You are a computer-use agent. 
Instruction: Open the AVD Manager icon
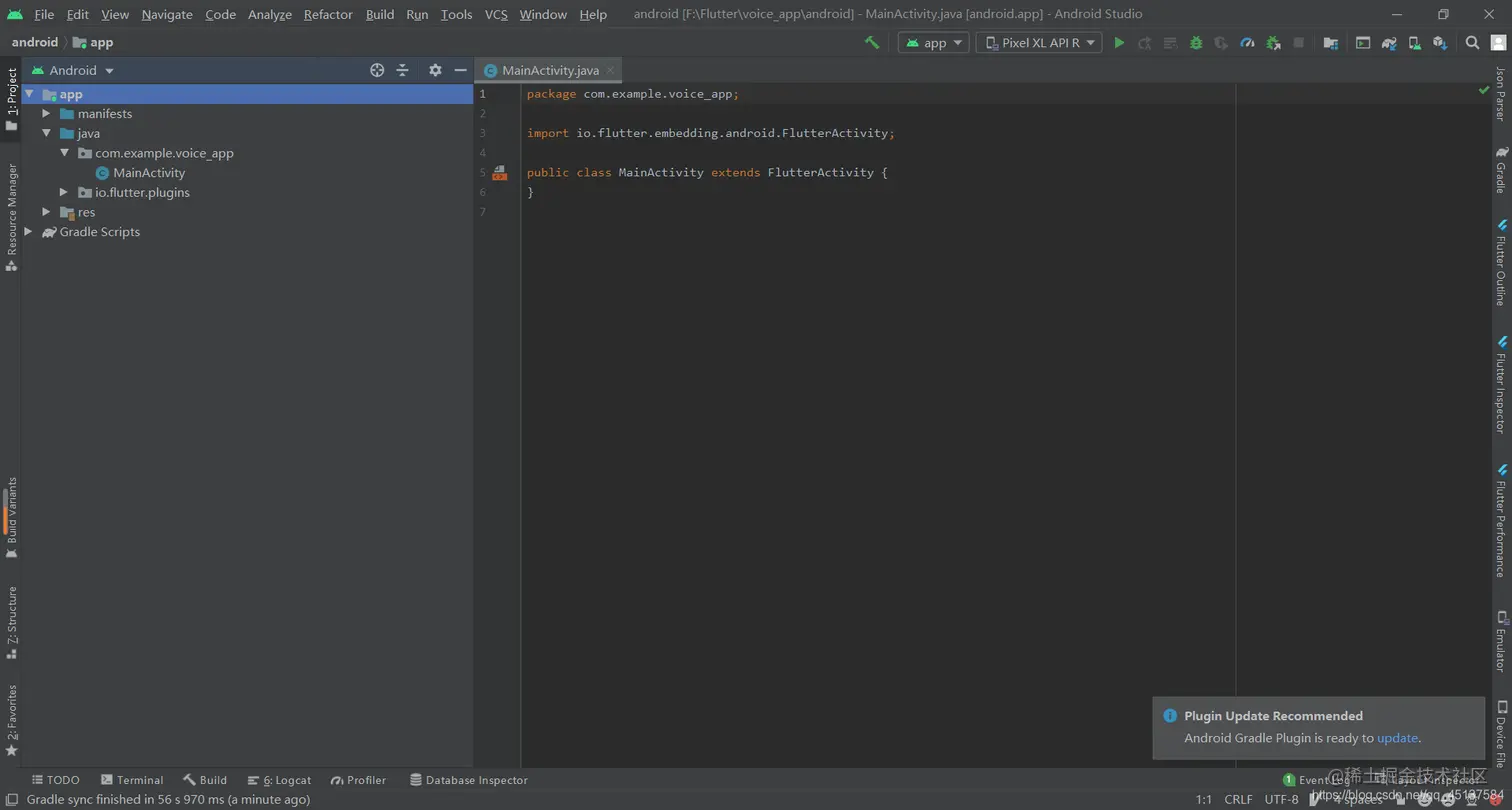1414,42
